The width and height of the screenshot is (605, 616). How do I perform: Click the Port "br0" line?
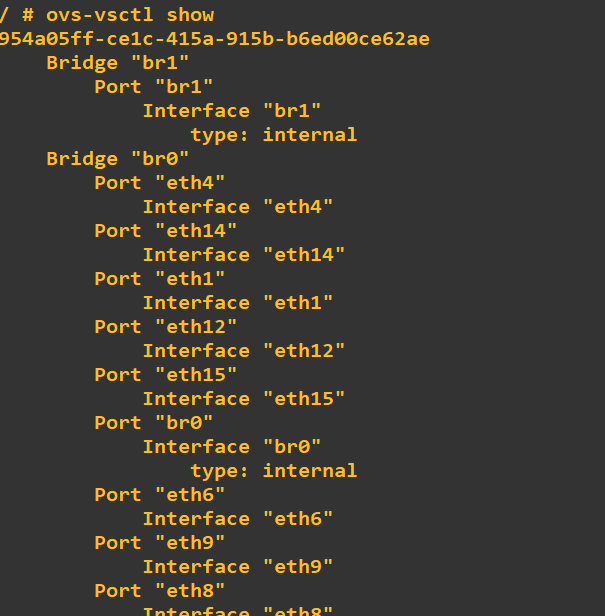(x=154, y=423)
